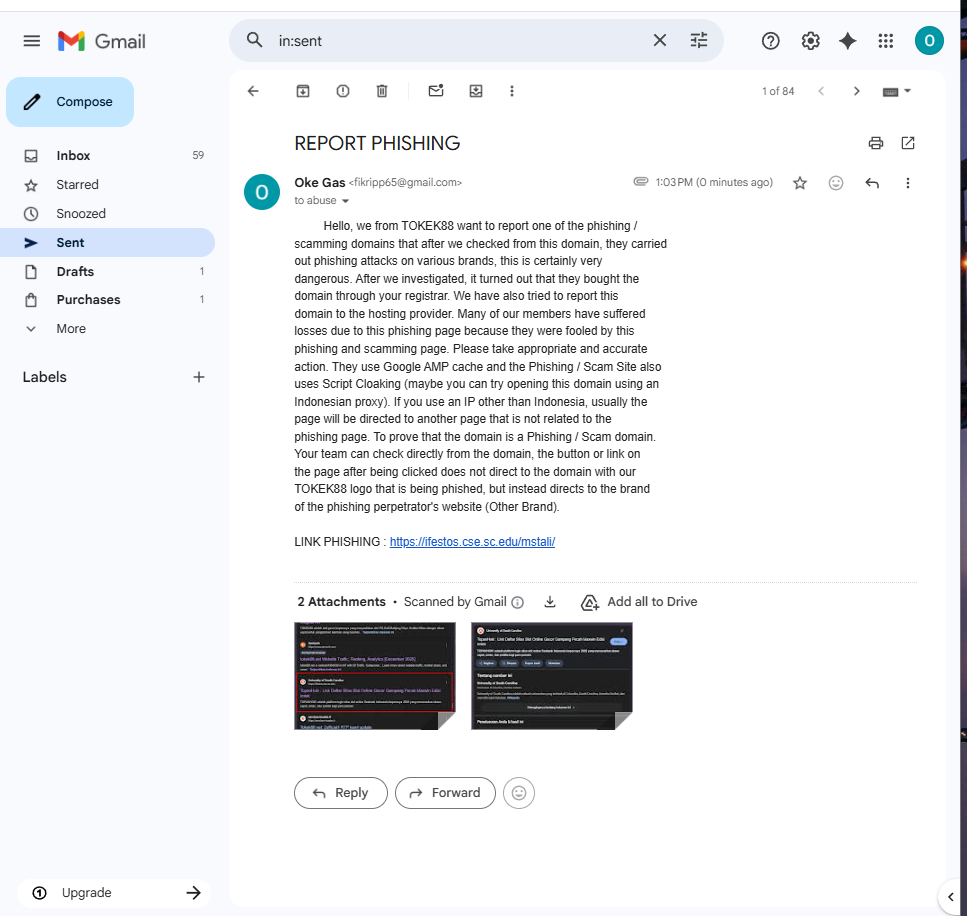Click the Labels heading
Screen dimensions: 967x916
pyautogui.click(x=44, y=377)
